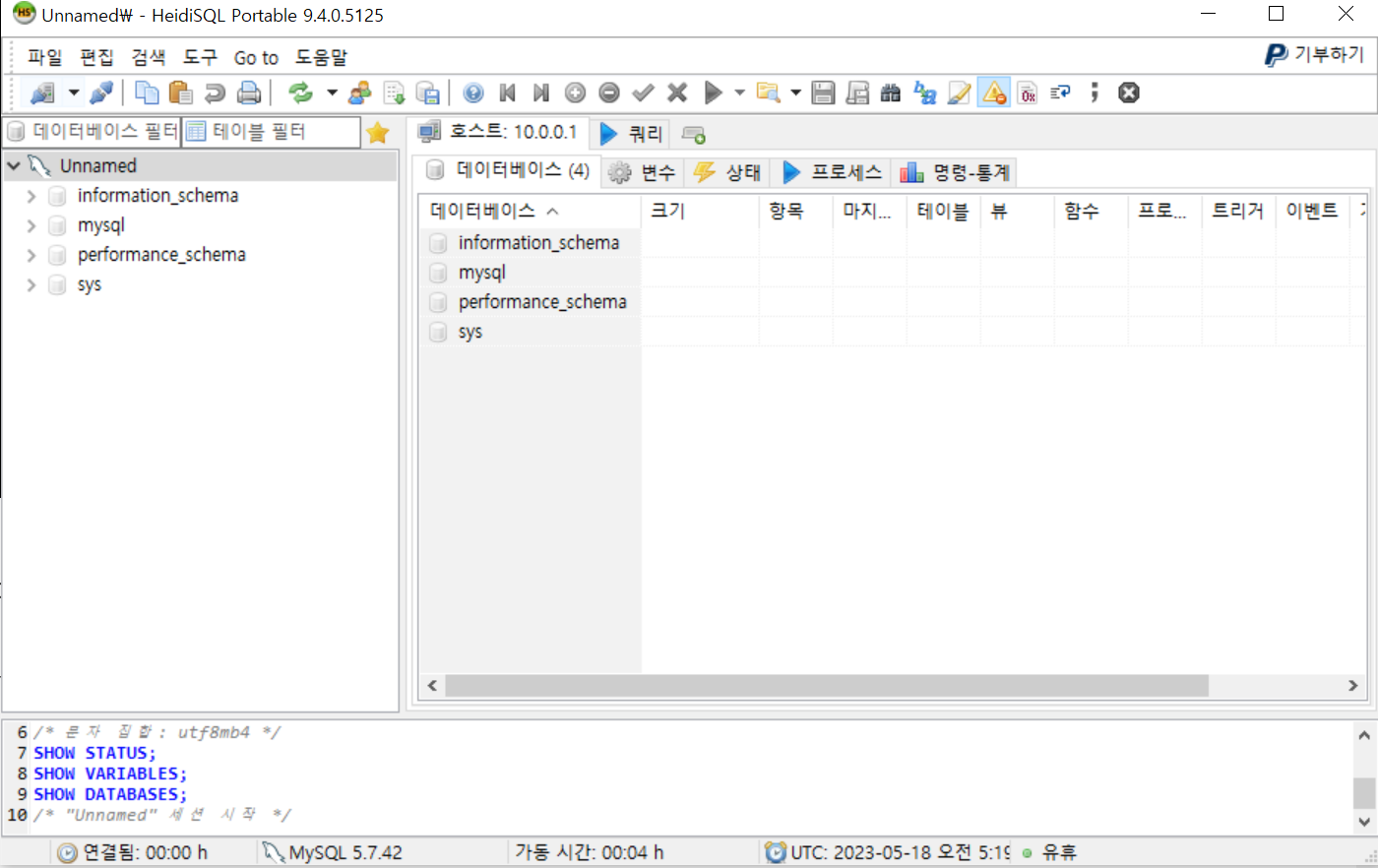Open the 도움말 menu
The width and height of the screenshot is (1378, 868).
point(321,58)
